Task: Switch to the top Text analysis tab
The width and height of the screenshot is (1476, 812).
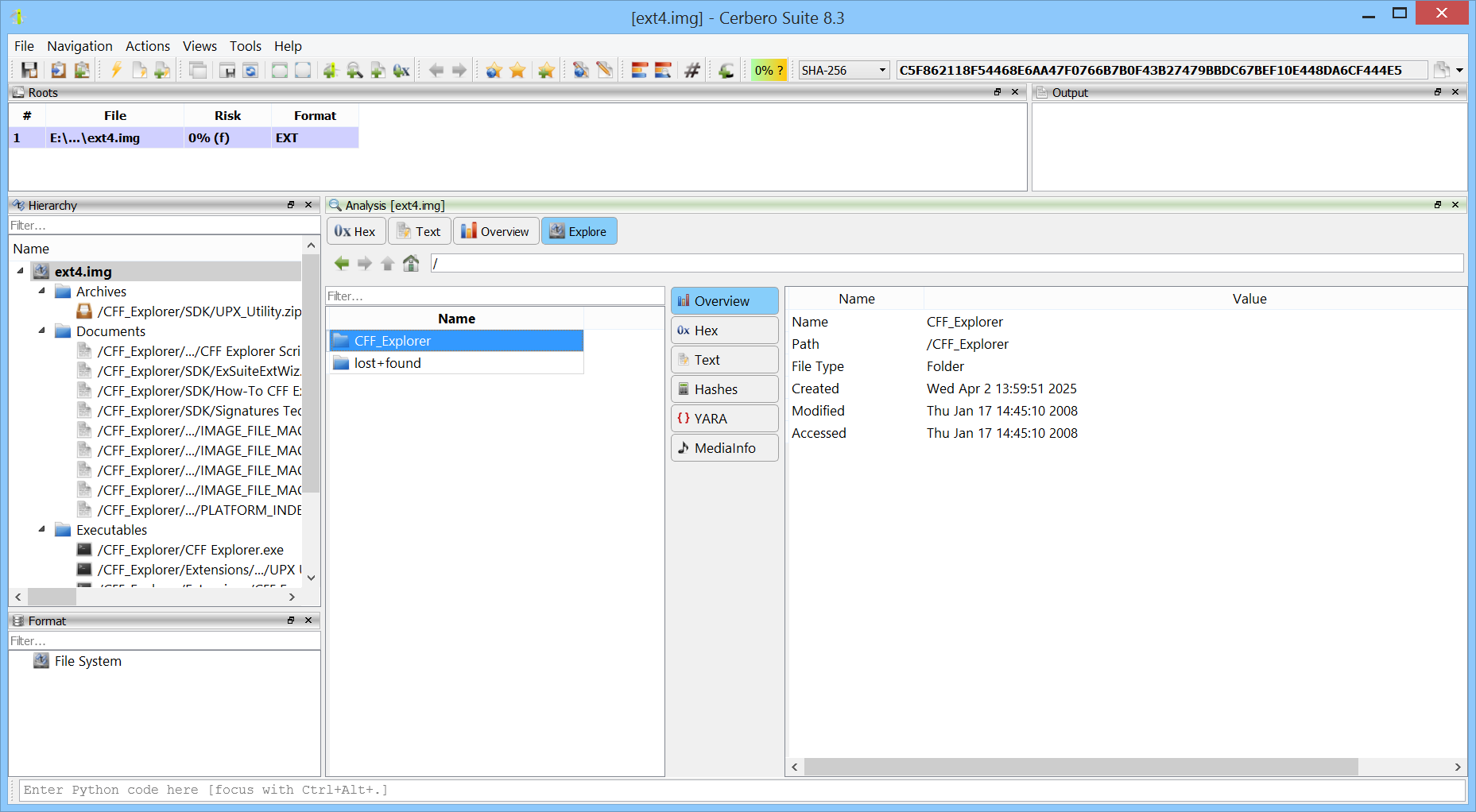Action: click(419, 231)
